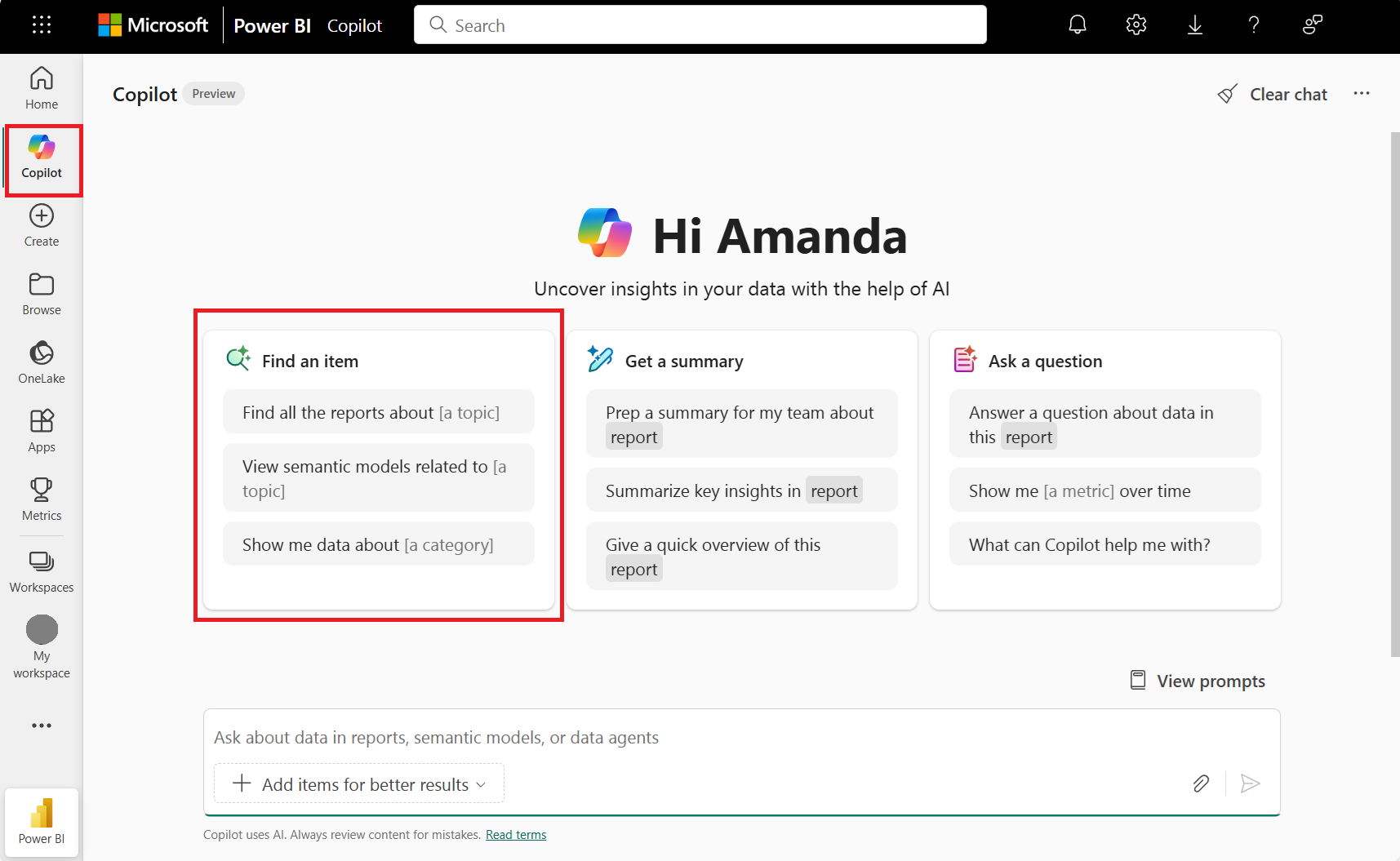Select 'Summarize key insights in' prompt
1400x861 pixels.
(742, 491)
